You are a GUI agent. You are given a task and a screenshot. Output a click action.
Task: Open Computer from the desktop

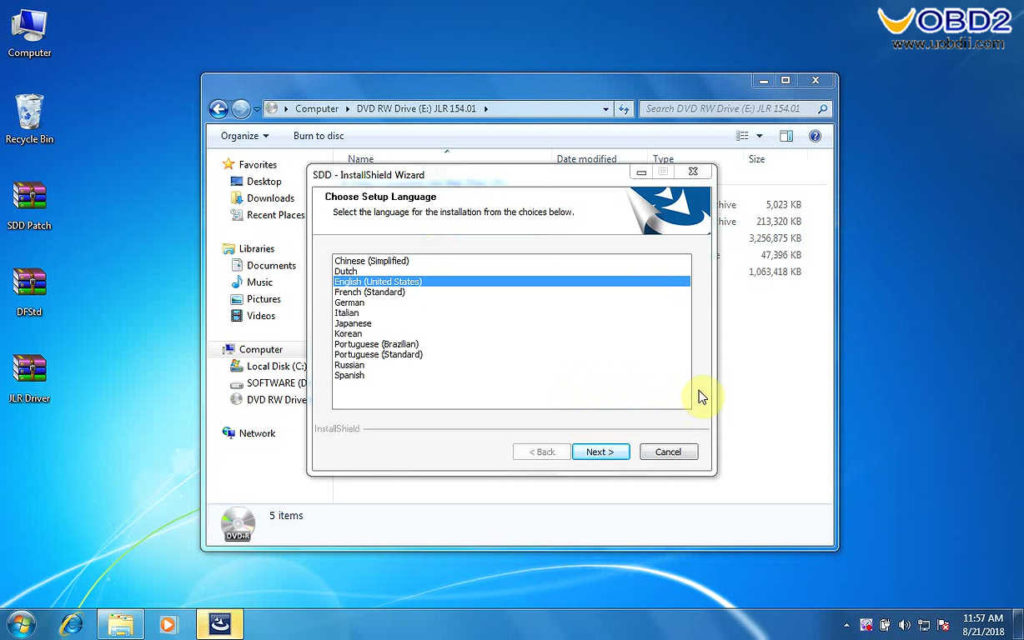pyautogui.click(x=28, y=25)
